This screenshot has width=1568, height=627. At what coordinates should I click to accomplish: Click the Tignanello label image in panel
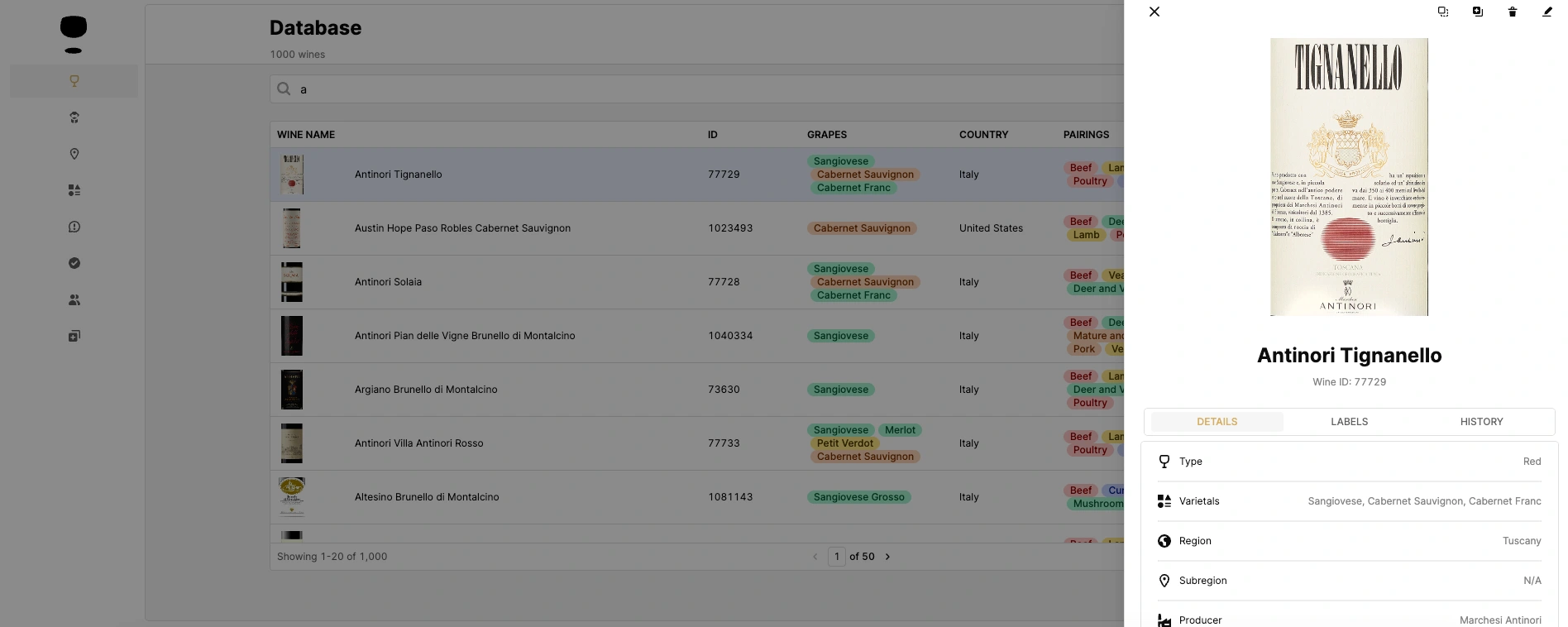point(1349,177)
